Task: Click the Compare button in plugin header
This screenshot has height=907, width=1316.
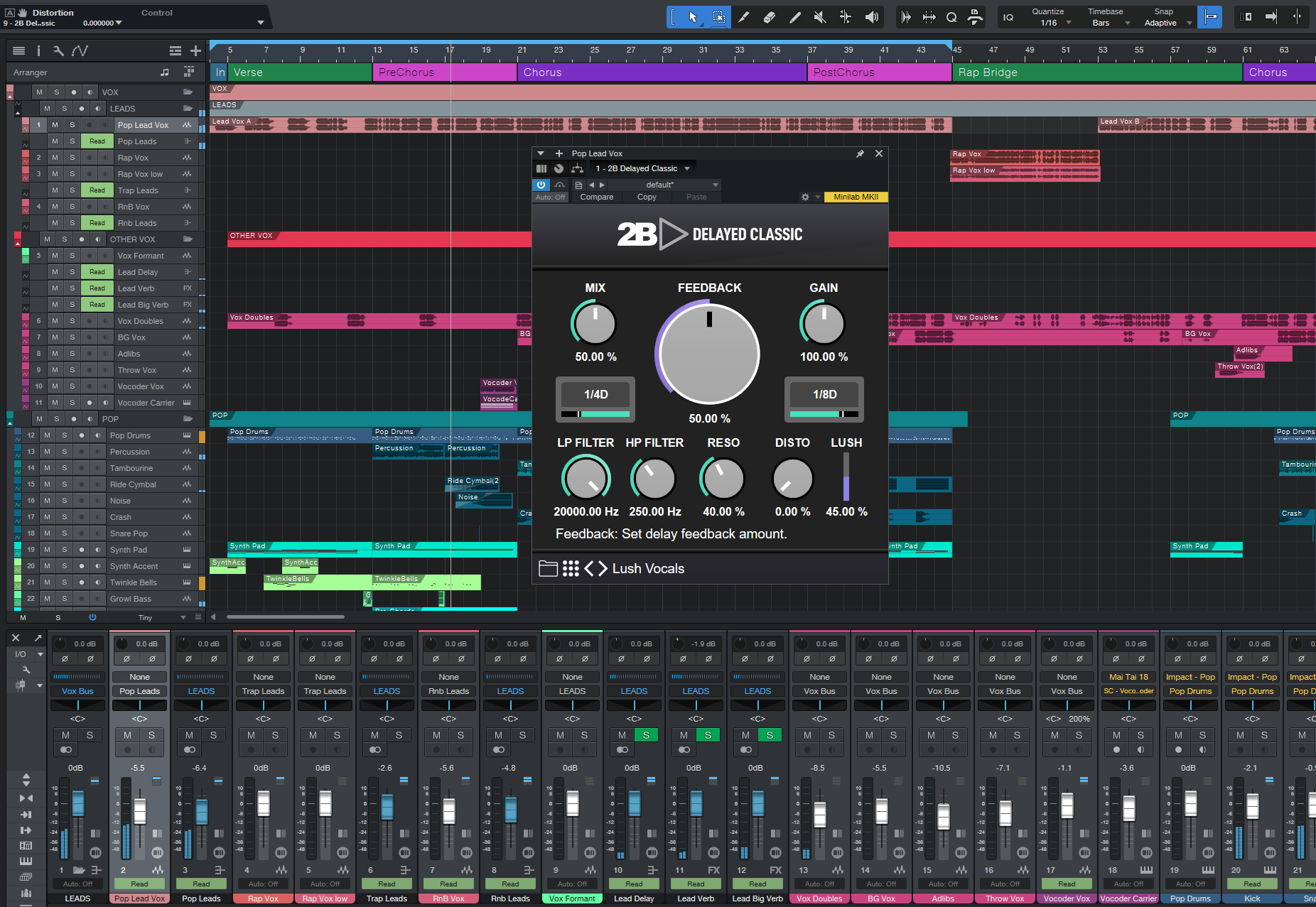Action: point(596,197)
